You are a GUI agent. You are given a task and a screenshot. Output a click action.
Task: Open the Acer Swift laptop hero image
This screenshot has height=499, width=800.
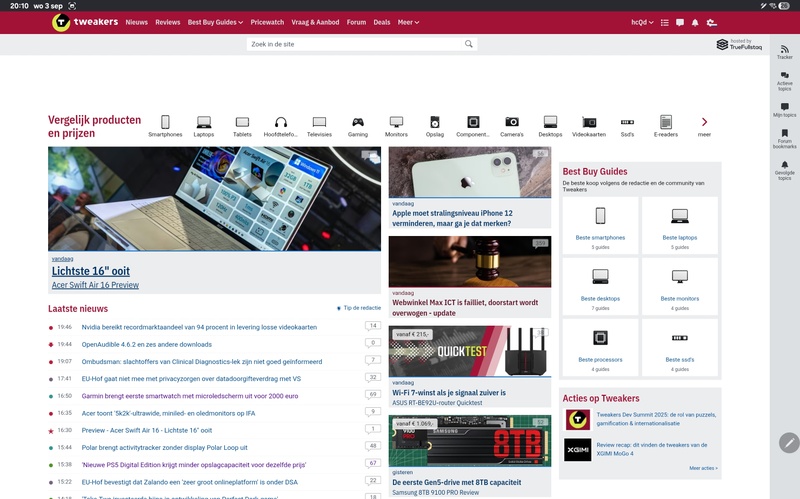(214, 198)
